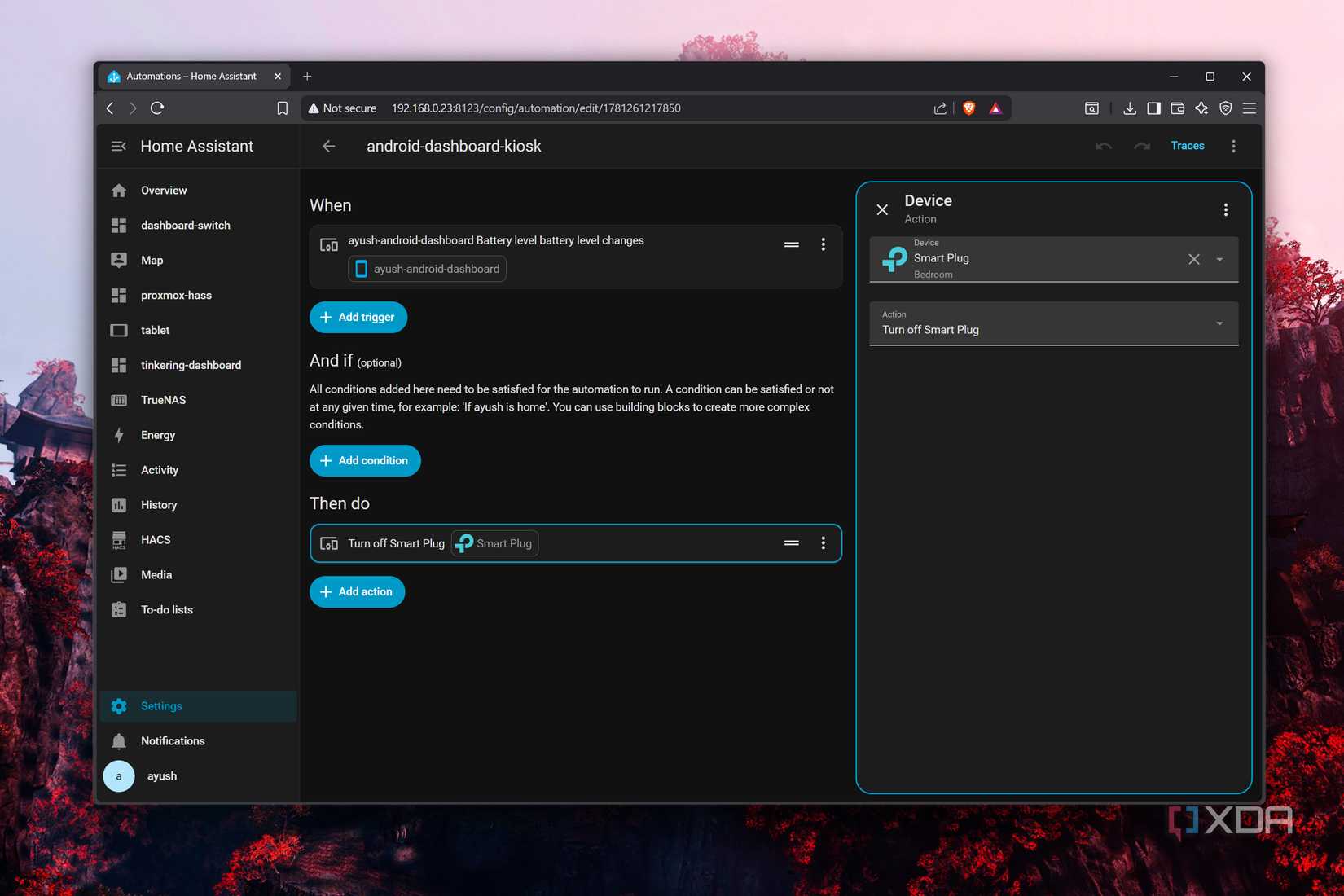Click the Add trigger button
Viewport: 1344px width, 896px height.
click(x=358, y=318)
